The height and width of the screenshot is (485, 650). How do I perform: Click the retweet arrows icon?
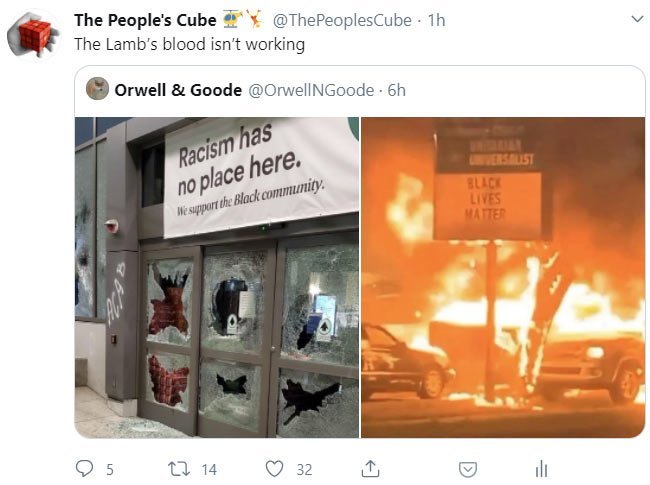pos(179,469)
